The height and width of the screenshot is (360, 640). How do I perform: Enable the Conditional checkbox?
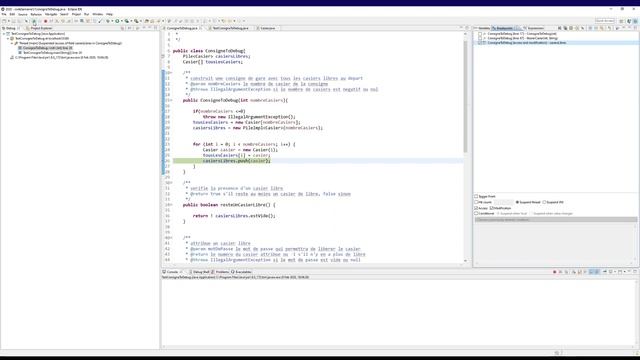[476, 213]
